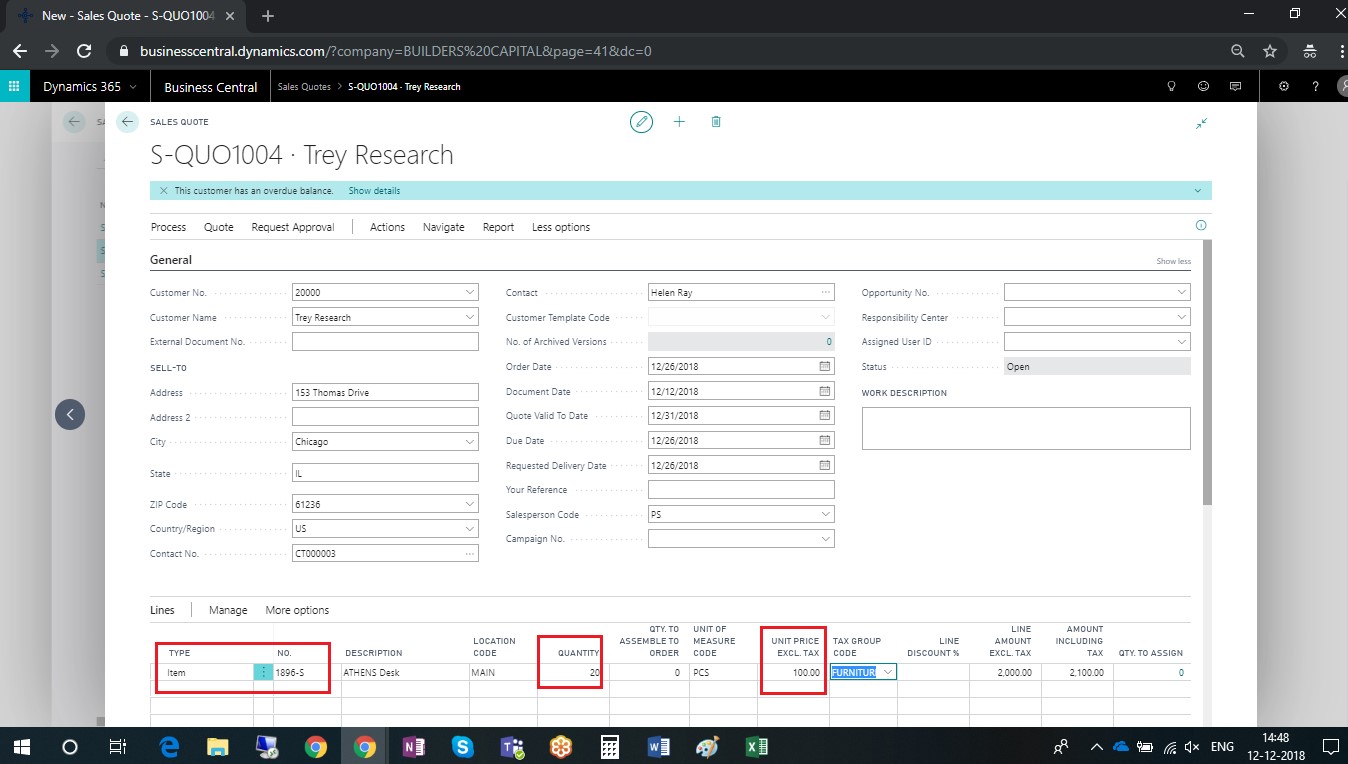Screen dimensions: 1348x764
Task: Click Less options in the action bar
Action: [x=561, y=227]
